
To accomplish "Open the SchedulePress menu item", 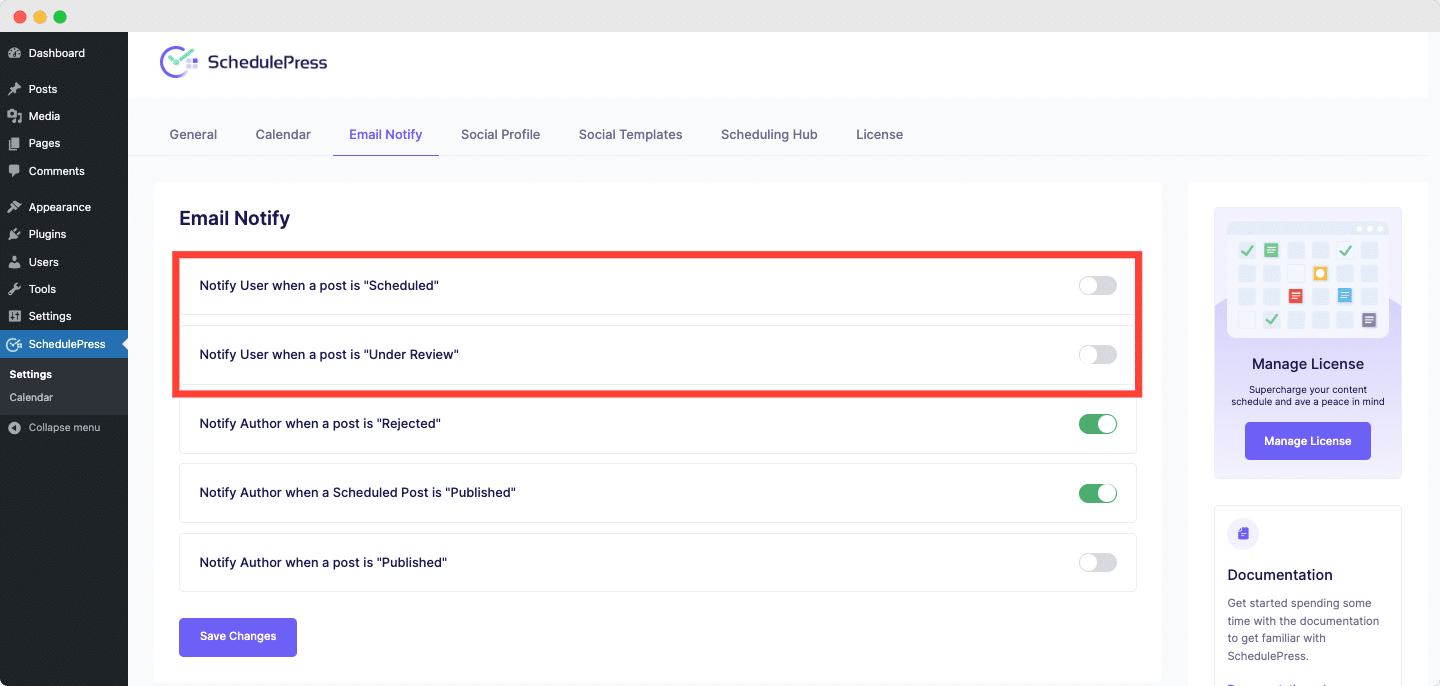I will coord(64,344).
